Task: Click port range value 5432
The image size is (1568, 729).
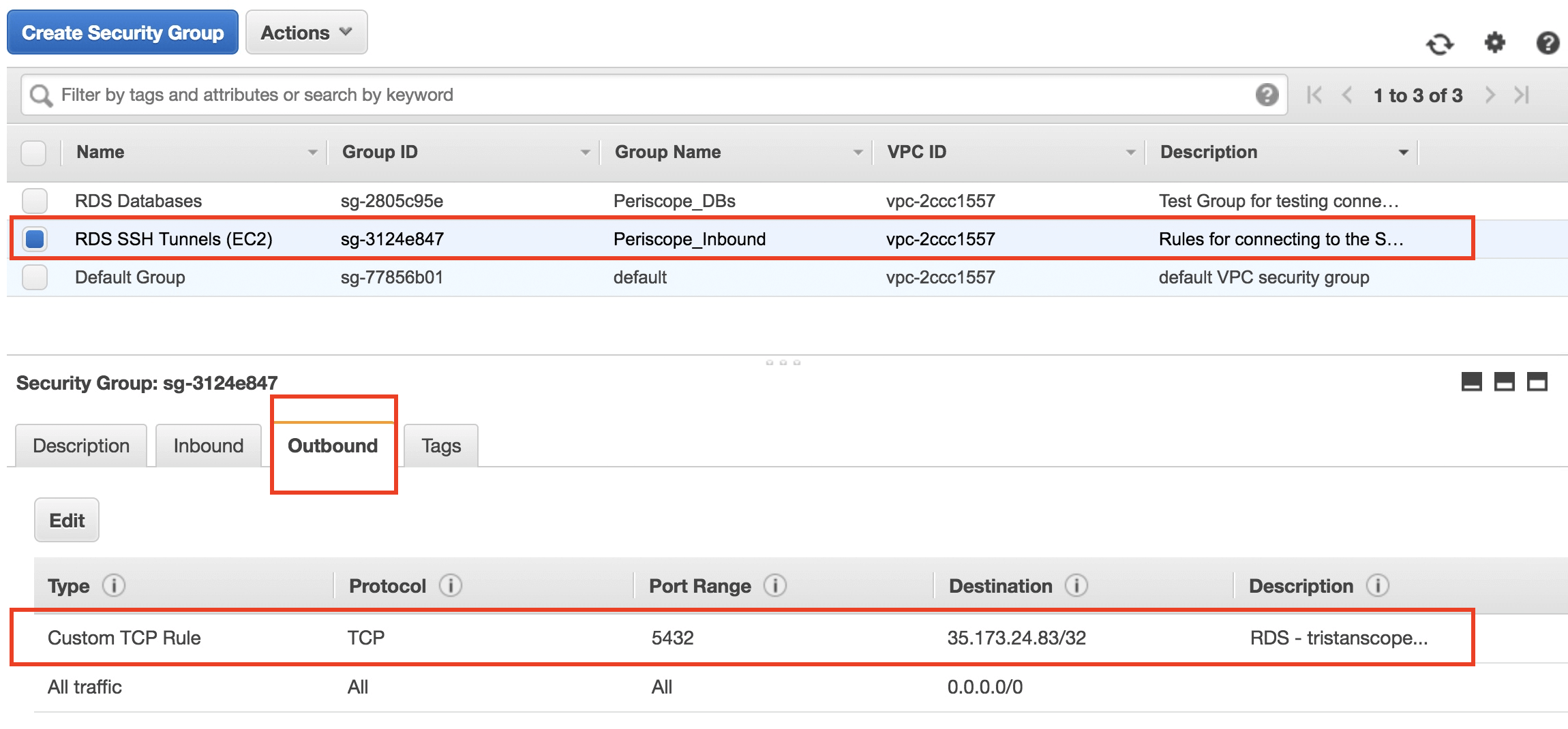Action: click(x=672, y=638)
